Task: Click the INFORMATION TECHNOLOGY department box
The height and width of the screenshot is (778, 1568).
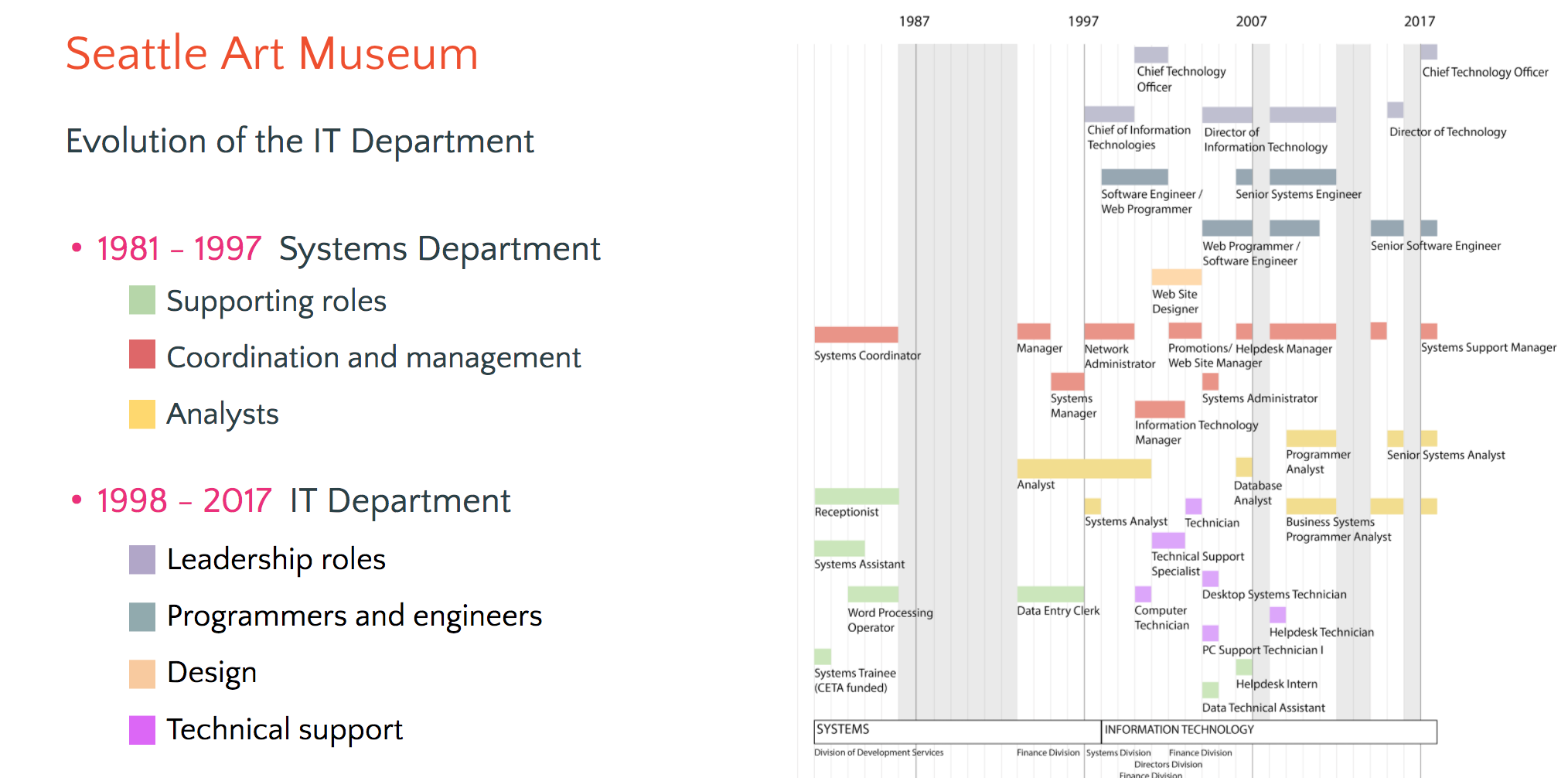Action: (x=1269, y=732)
